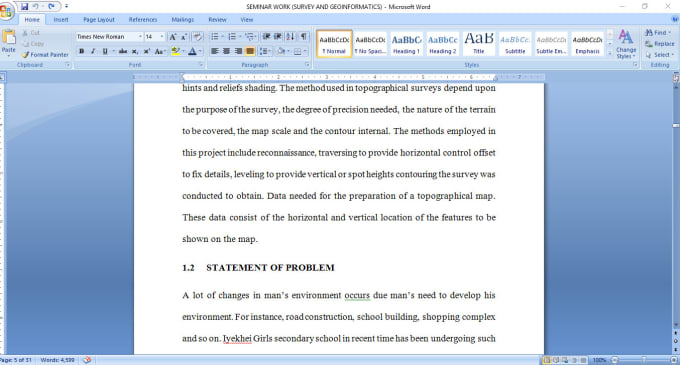Image resolution: width=680 pixels, height=365 pixels.
Task: Click the Align Text Left icon
Action: (x=214, y=51)
